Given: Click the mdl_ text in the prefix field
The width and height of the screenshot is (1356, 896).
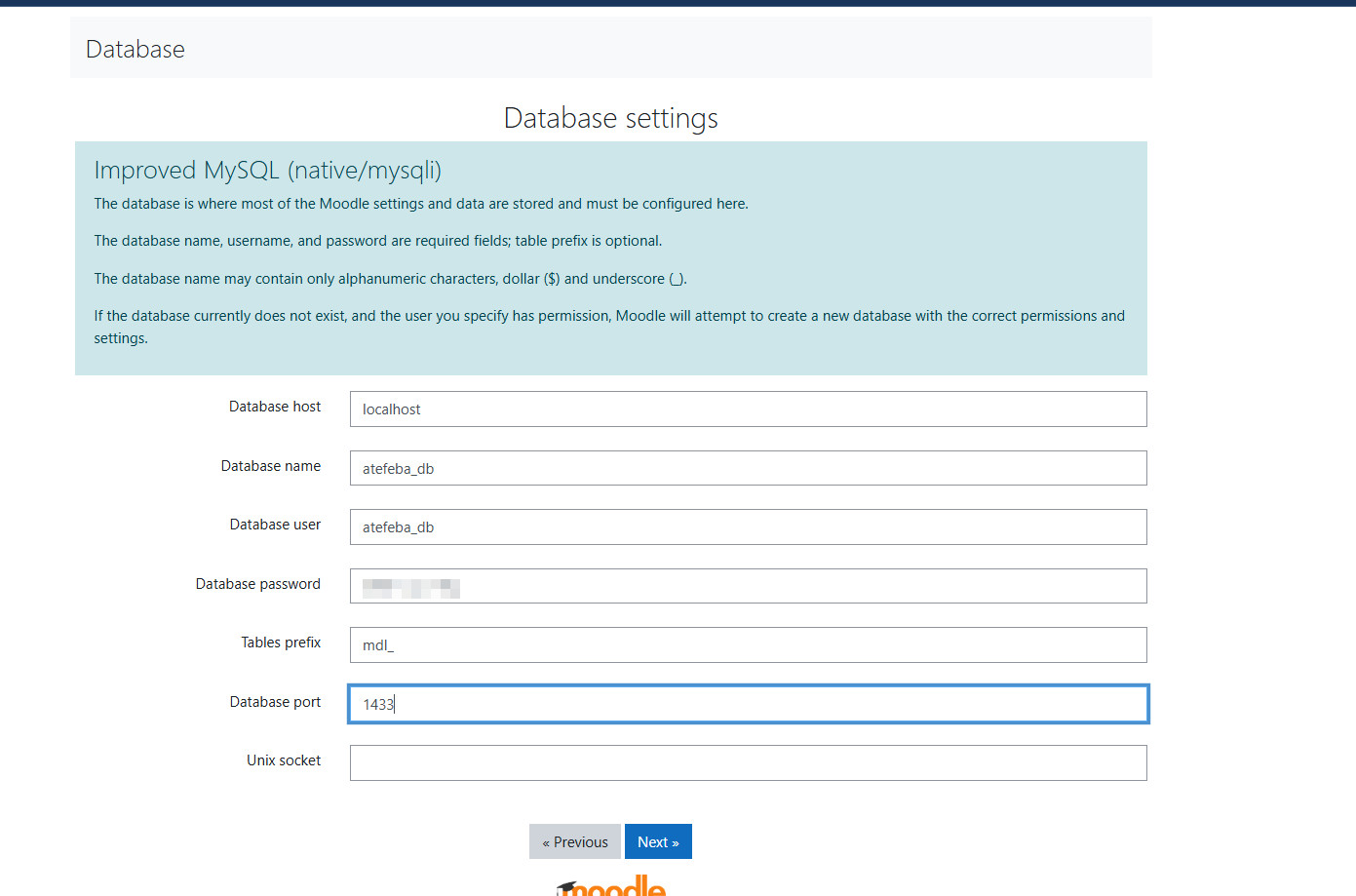Looking at the screenshot, I should [379, 644].
